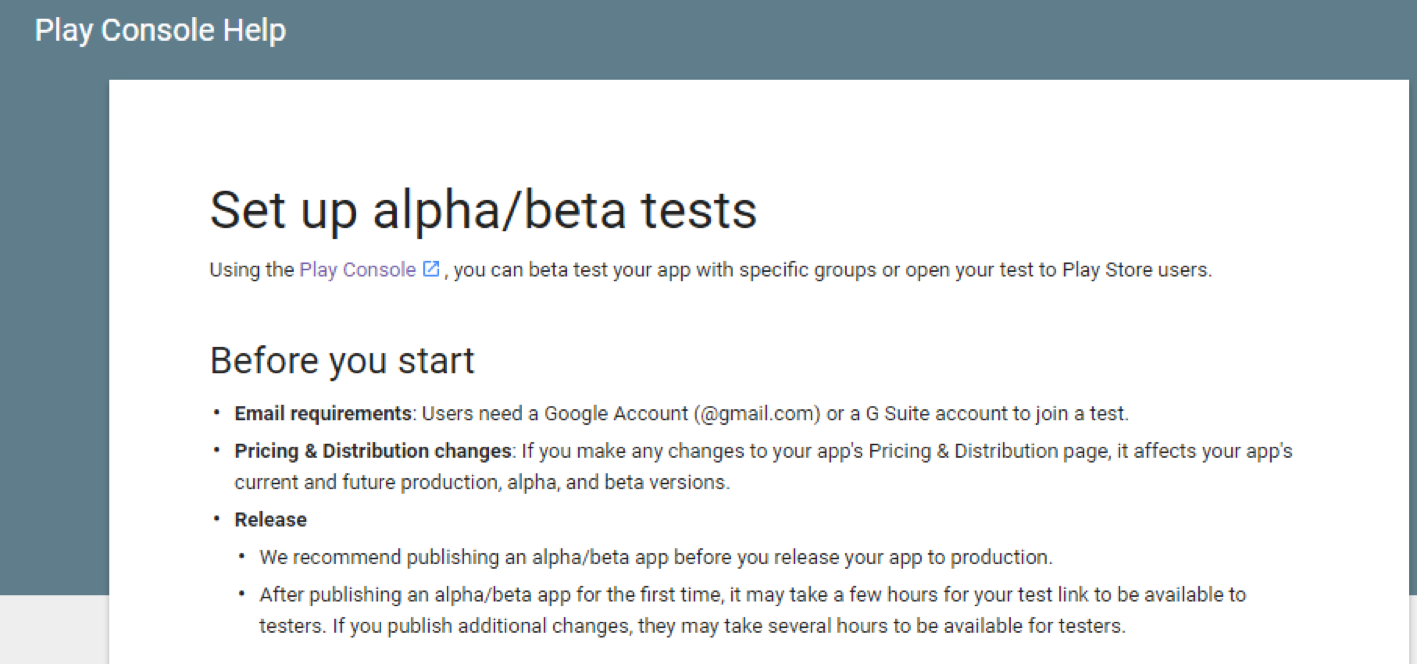Click the bullet before Pricing & Distribution changes
1417x664 pixels.
point(217,451)
